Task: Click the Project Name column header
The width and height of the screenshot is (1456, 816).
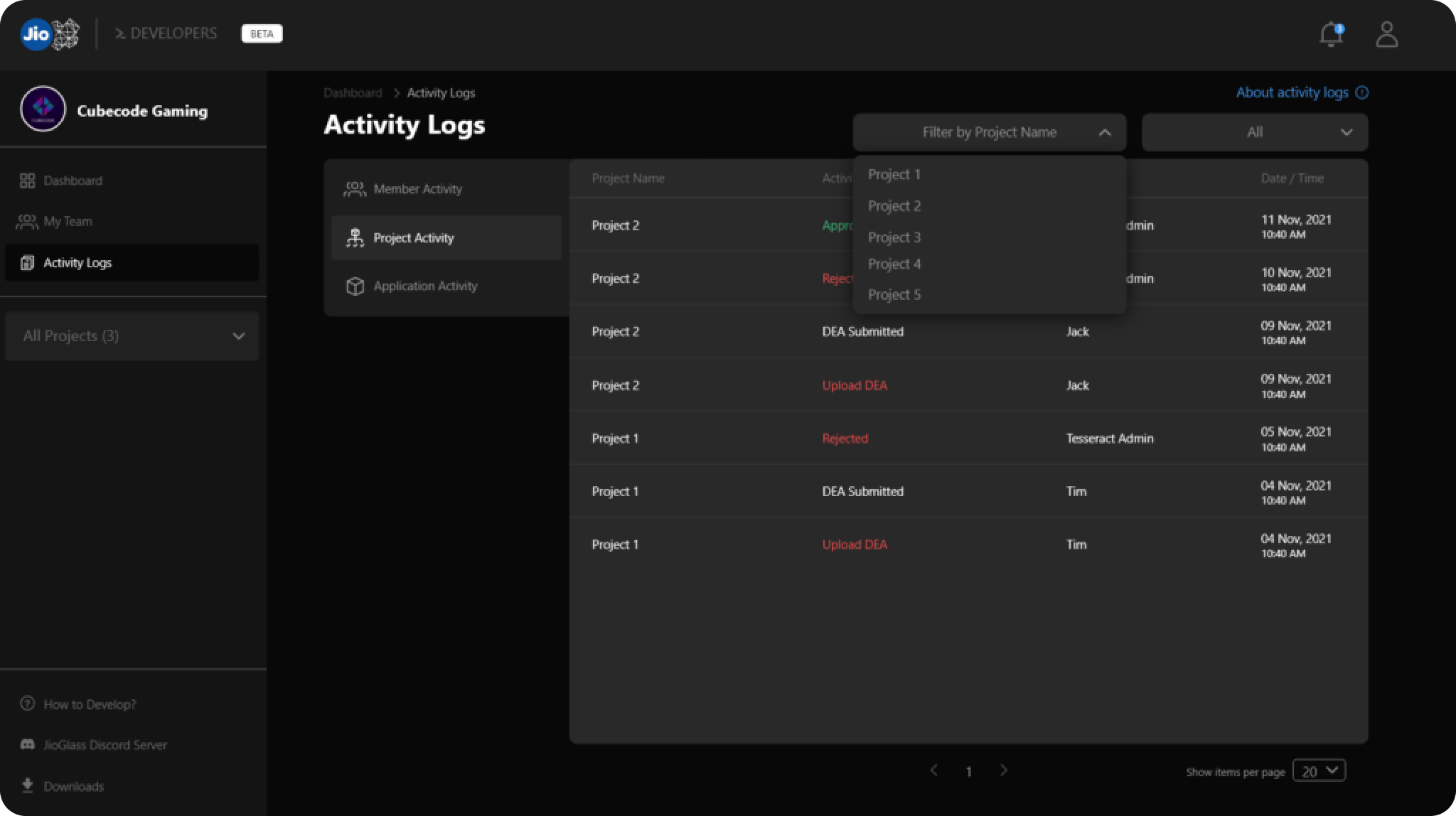Action: click(x=628, y=178)
